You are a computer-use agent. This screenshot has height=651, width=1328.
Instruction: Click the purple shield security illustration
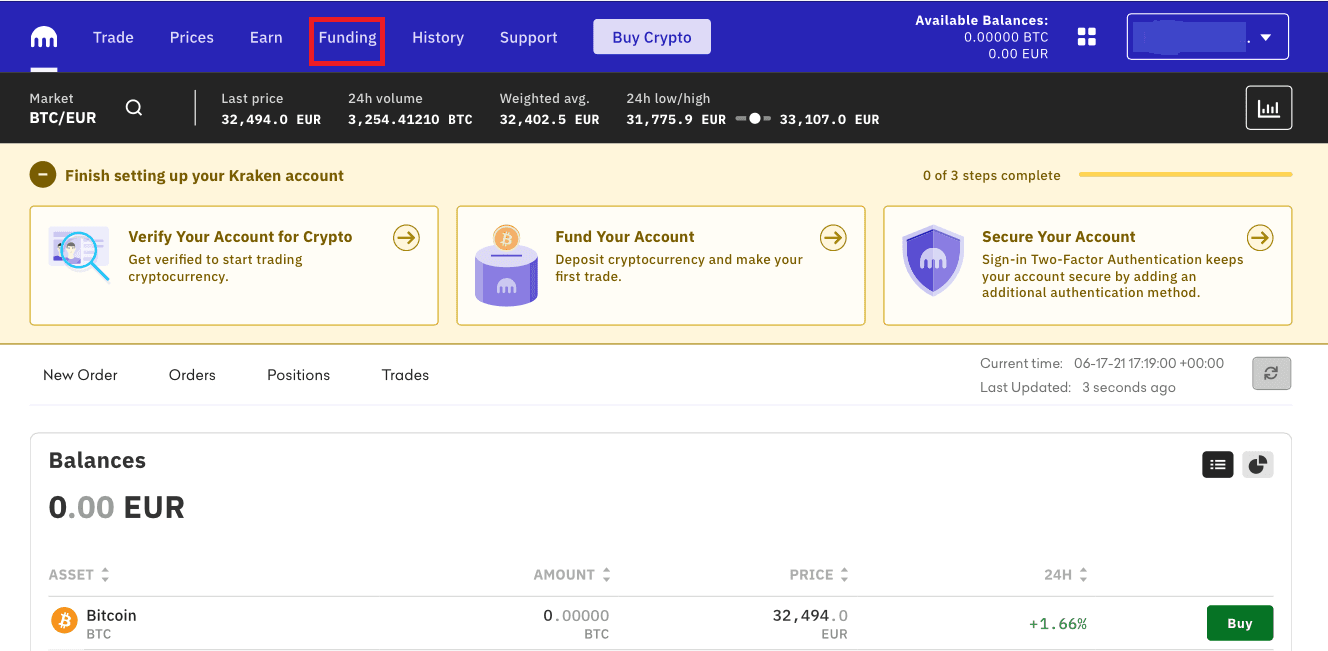[x=933, y=260]
